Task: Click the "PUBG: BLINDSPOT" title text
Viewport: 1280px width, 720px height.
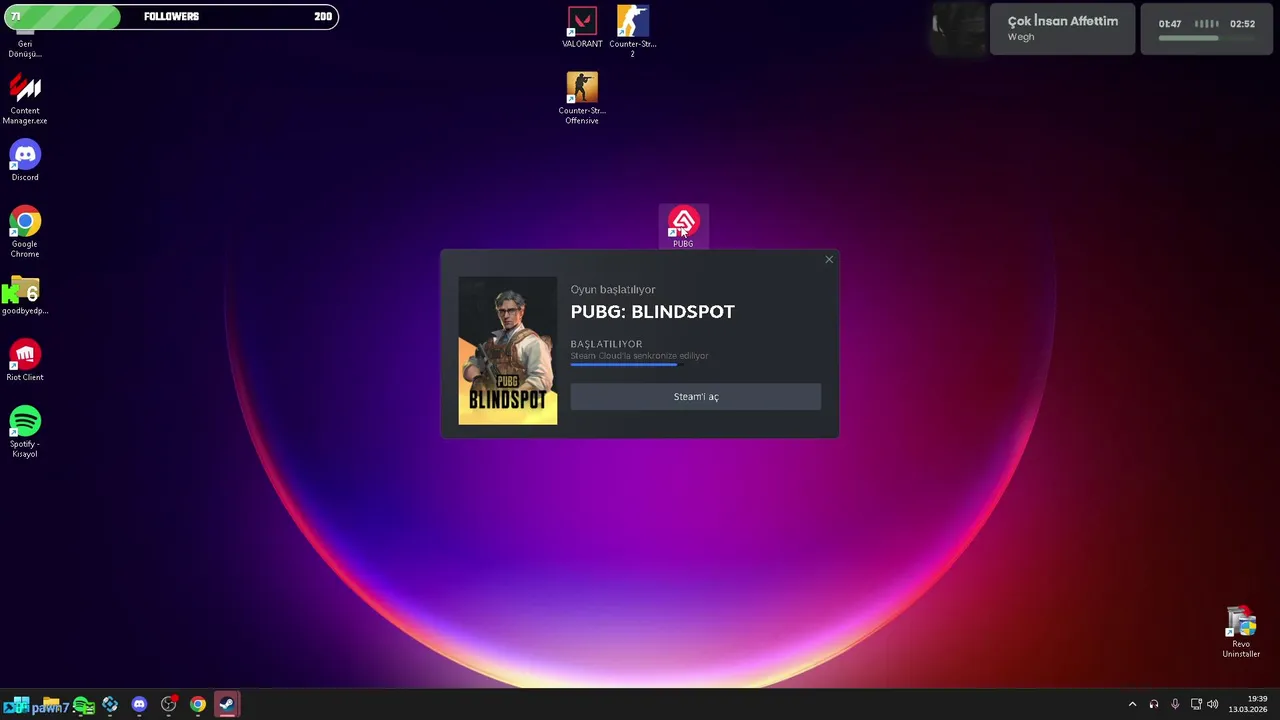Action: click(x=653, y=312)
